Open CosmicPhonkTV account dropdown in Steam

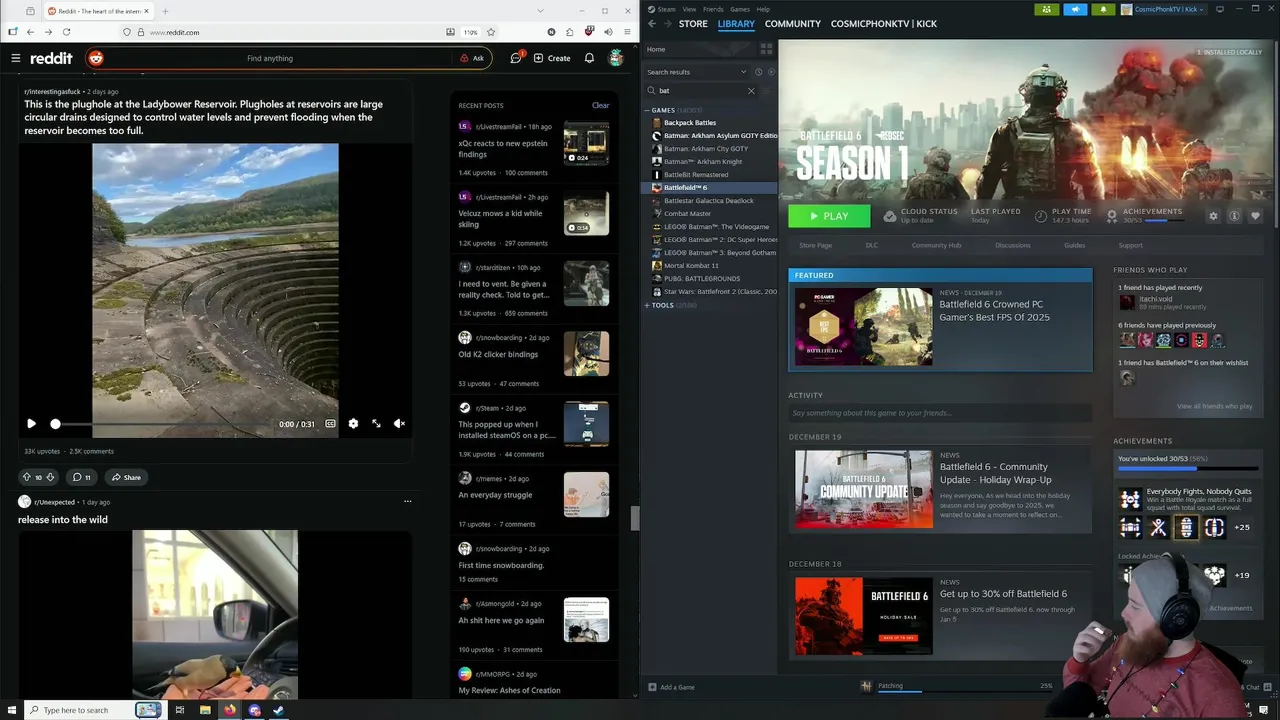(1164, 9)
